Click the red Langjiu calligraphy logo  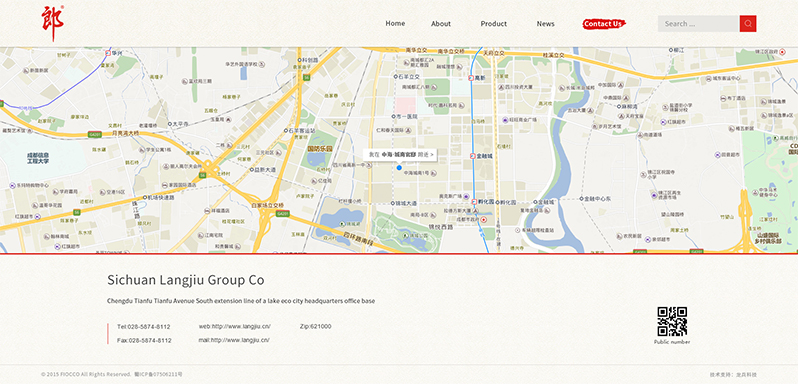pyautogui.click(x=52, y=23)
